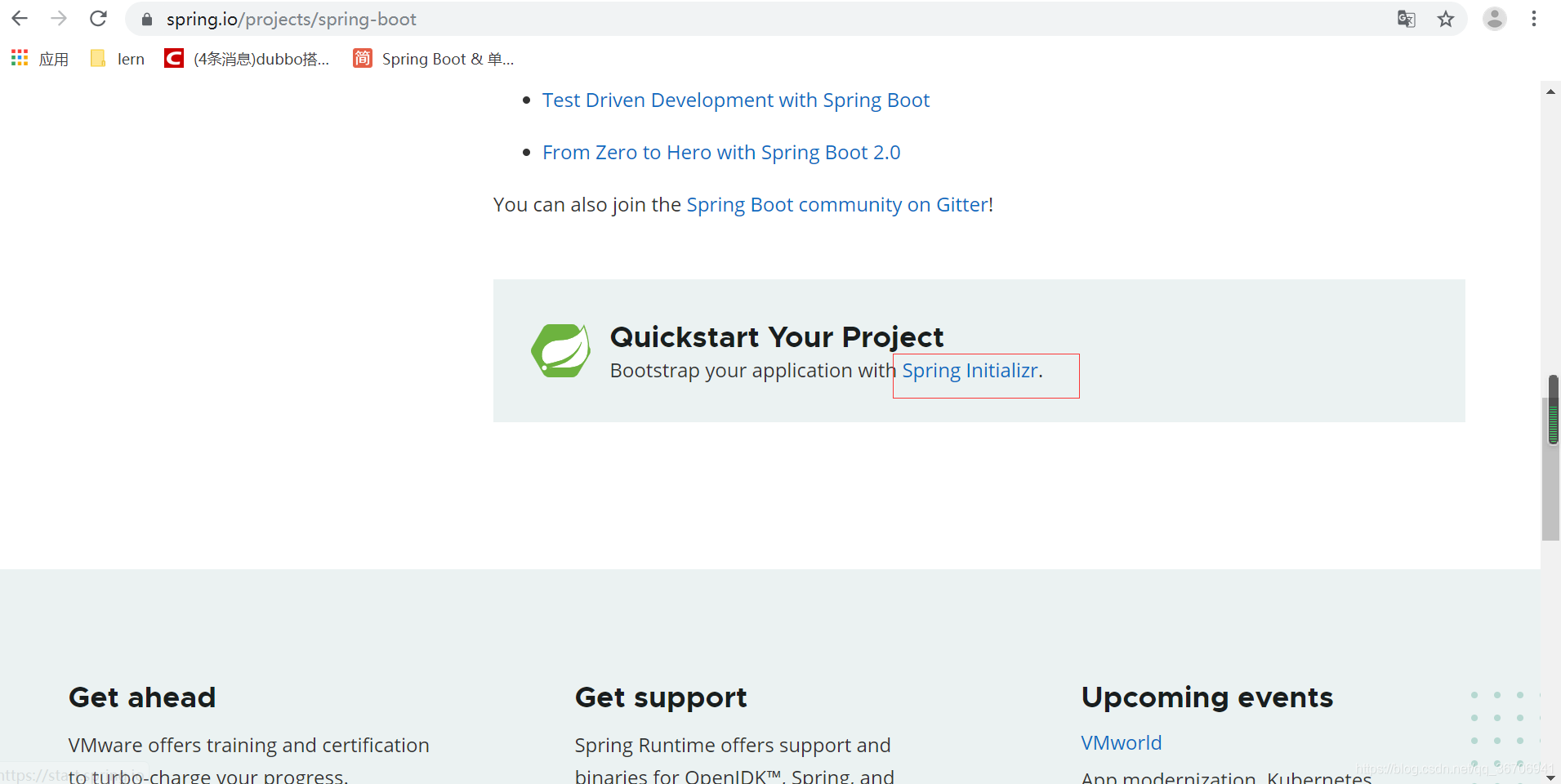Click the Get ahead heading
The width and height of the screenshot is (1561, 784).
point(142,697)
